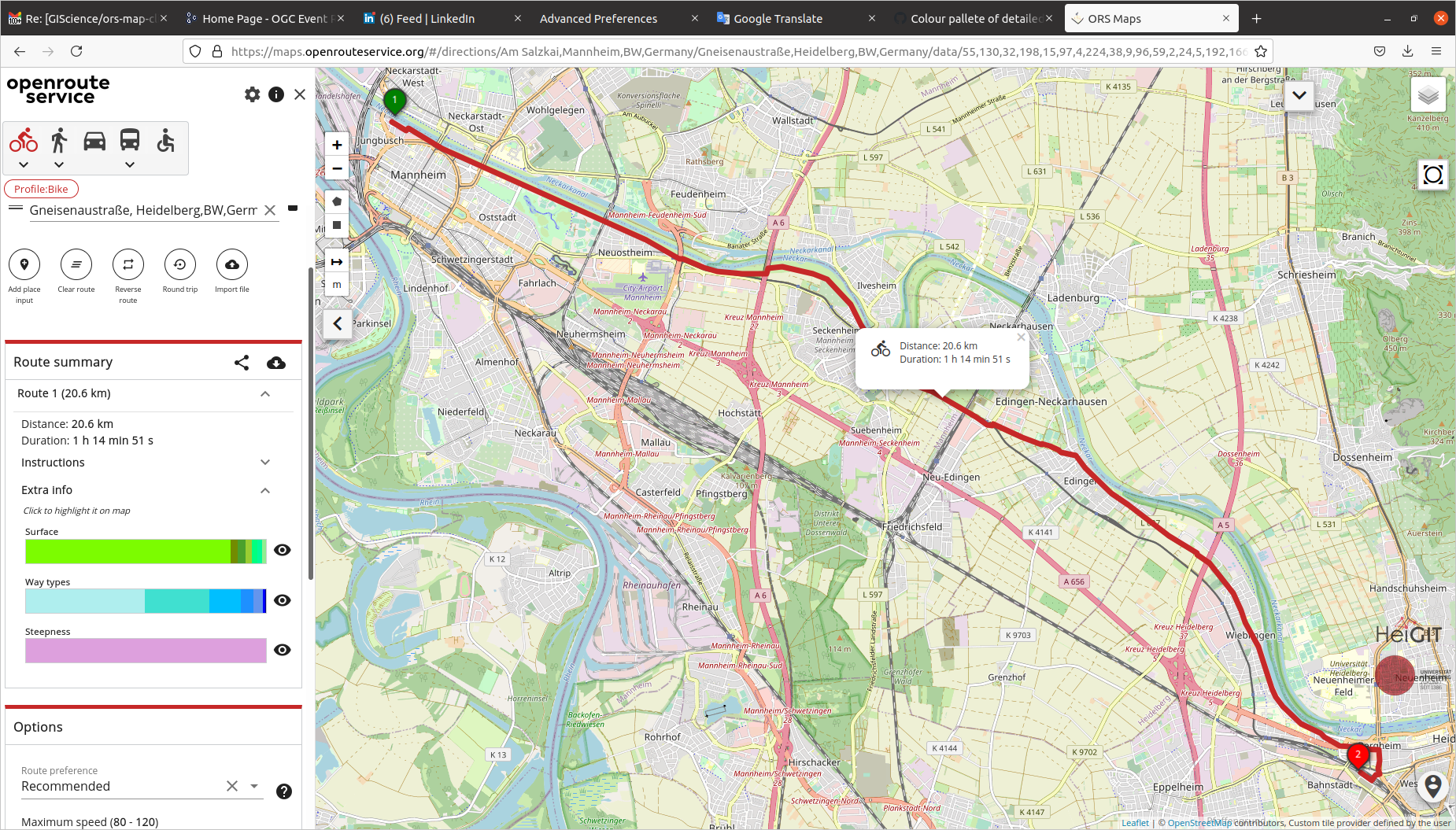Zoom in on the map
The height and width of the screenshot is (830, 1456).
tap(337, 145)
